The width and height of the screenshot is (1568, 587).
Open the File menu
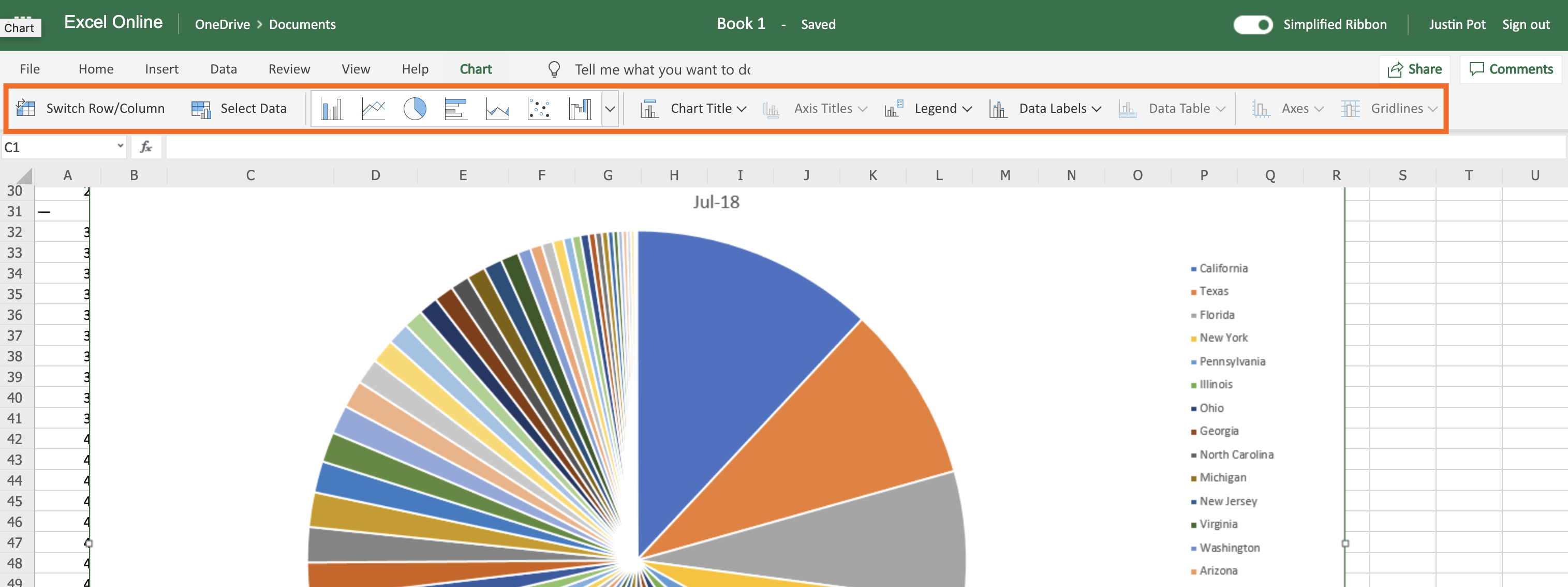30,69
